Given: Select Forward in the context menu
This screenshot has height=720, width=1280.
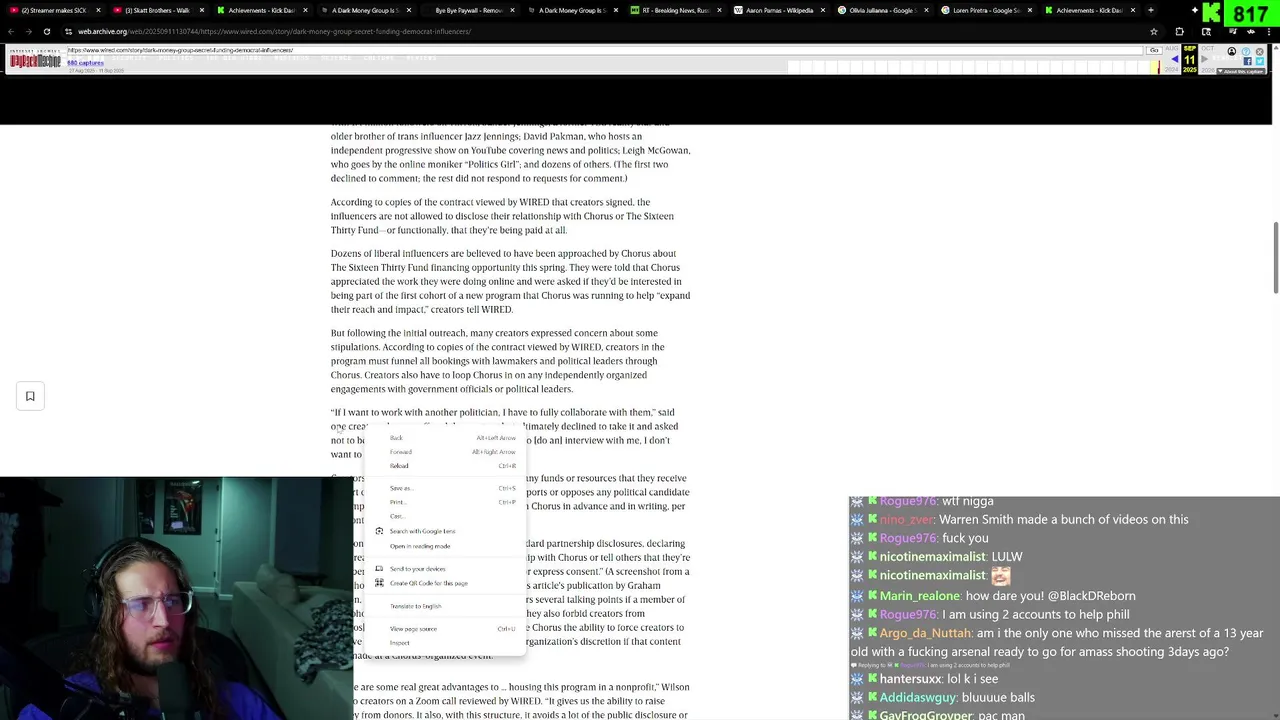Looking at the screenshot, I should [x=444, y=452].
